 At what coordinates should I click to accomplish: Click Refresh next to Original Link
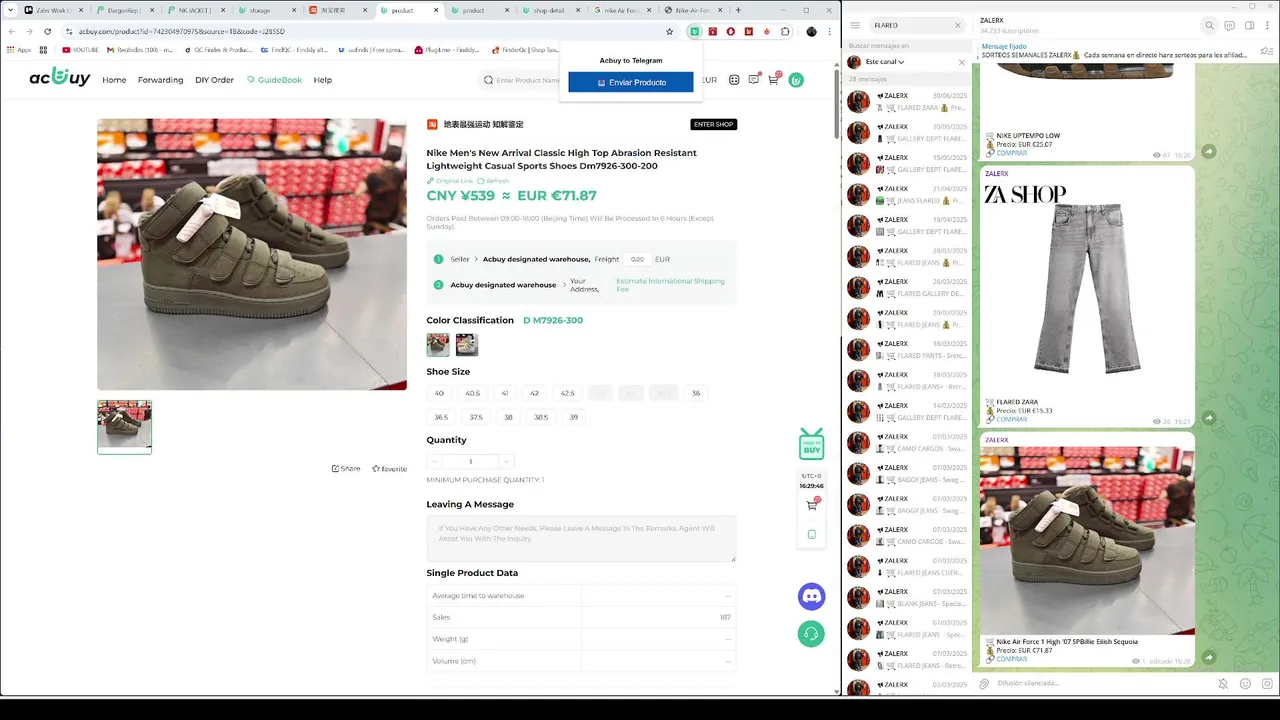click(x=493, y=181)
